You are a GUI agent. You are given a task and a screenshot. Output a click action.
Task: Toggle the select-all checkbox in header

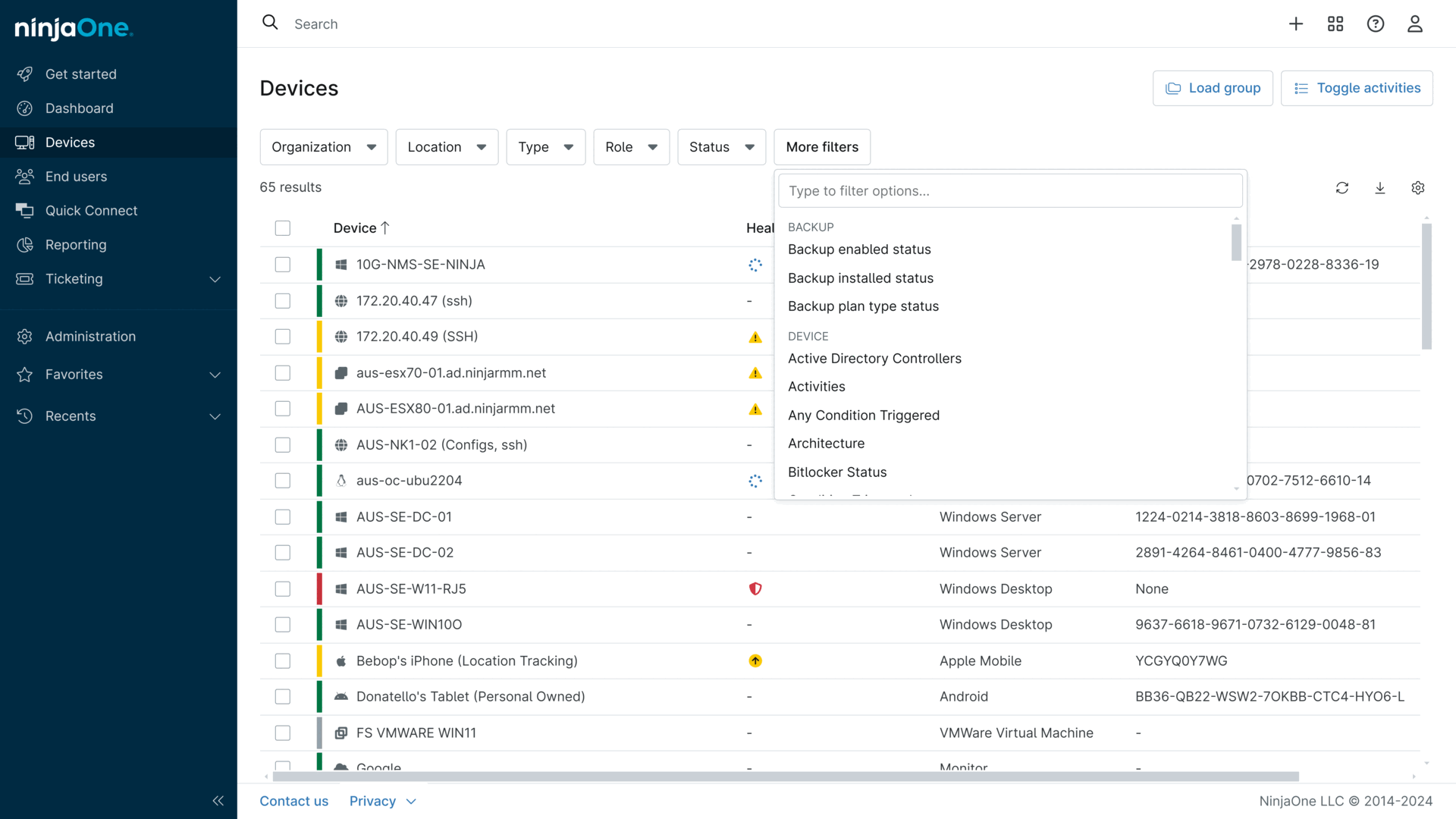tap(283, 228)
